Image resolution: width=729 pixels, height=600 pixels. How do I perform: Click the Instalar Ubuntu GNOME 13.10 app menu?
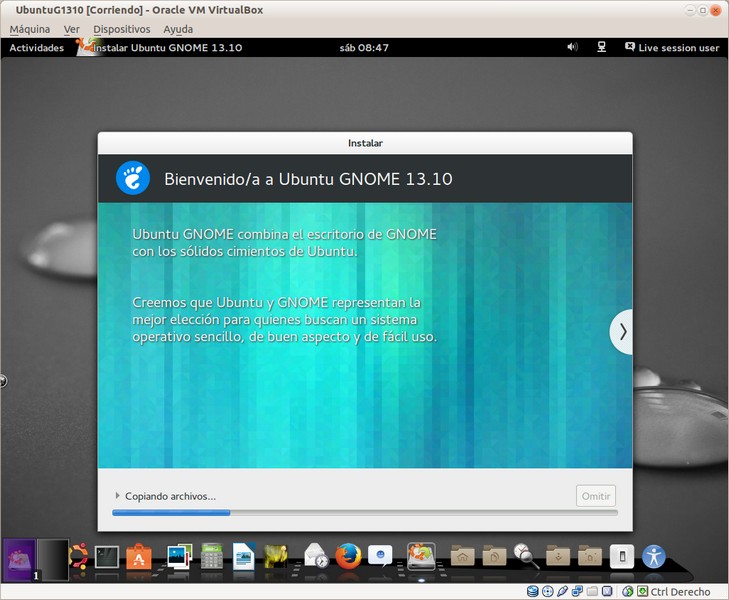pyautogui.click(x=160, y=48)
